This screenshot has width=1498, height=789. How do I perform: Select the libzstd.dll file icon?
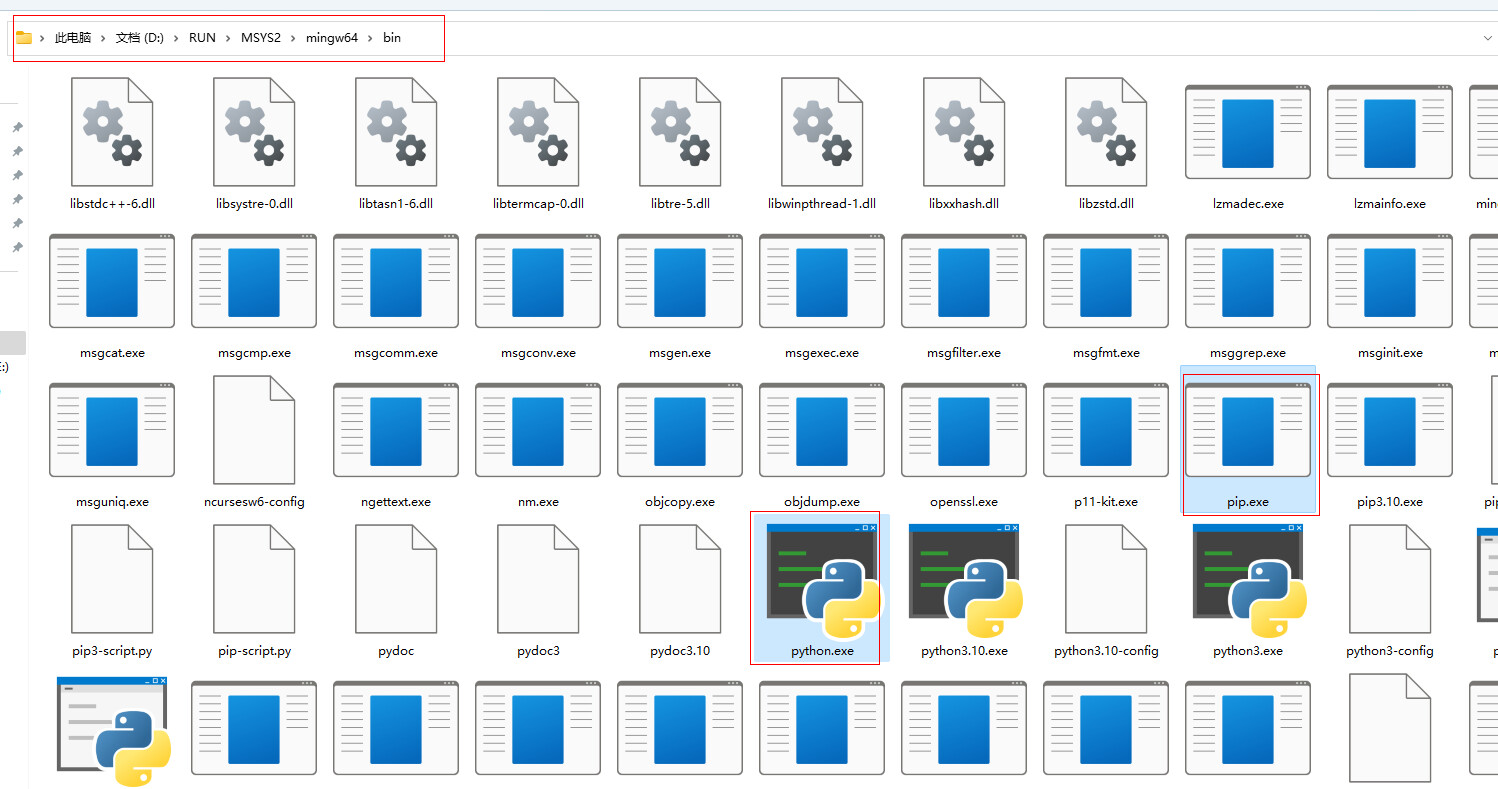tap(1106, 132)
